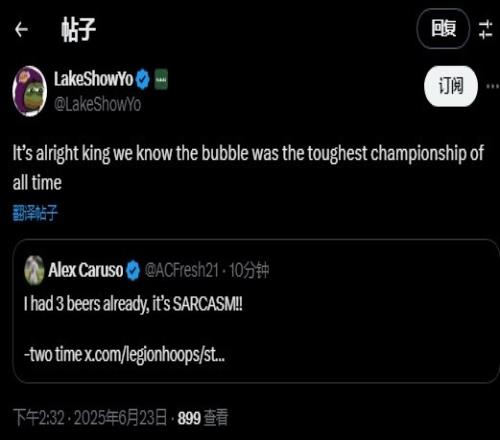Open the quoted SARCASM post text
Screen dimensions: 500x440
133,304
